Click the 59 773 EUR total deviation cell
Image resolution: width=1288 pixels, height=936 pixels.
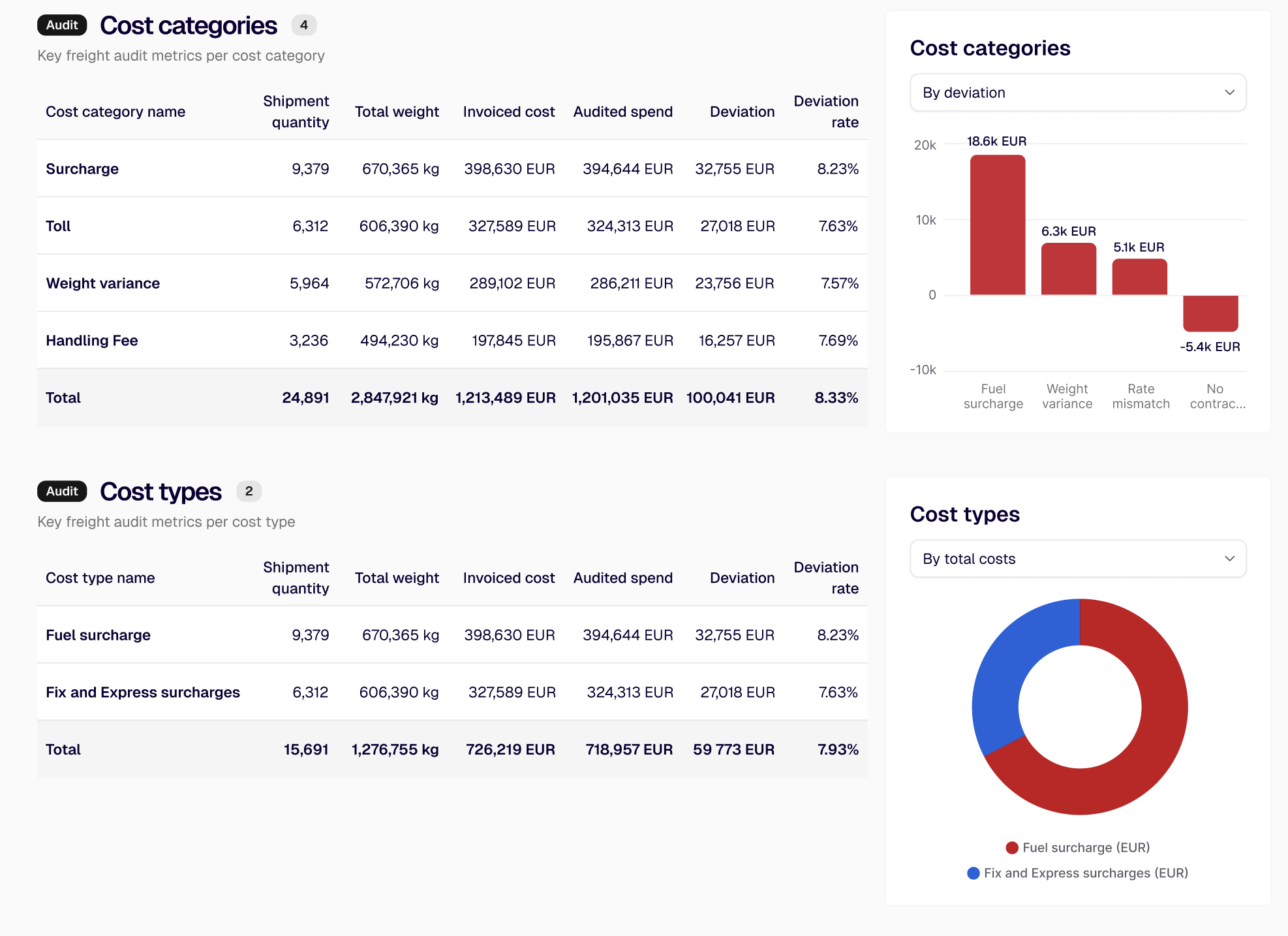734,750
